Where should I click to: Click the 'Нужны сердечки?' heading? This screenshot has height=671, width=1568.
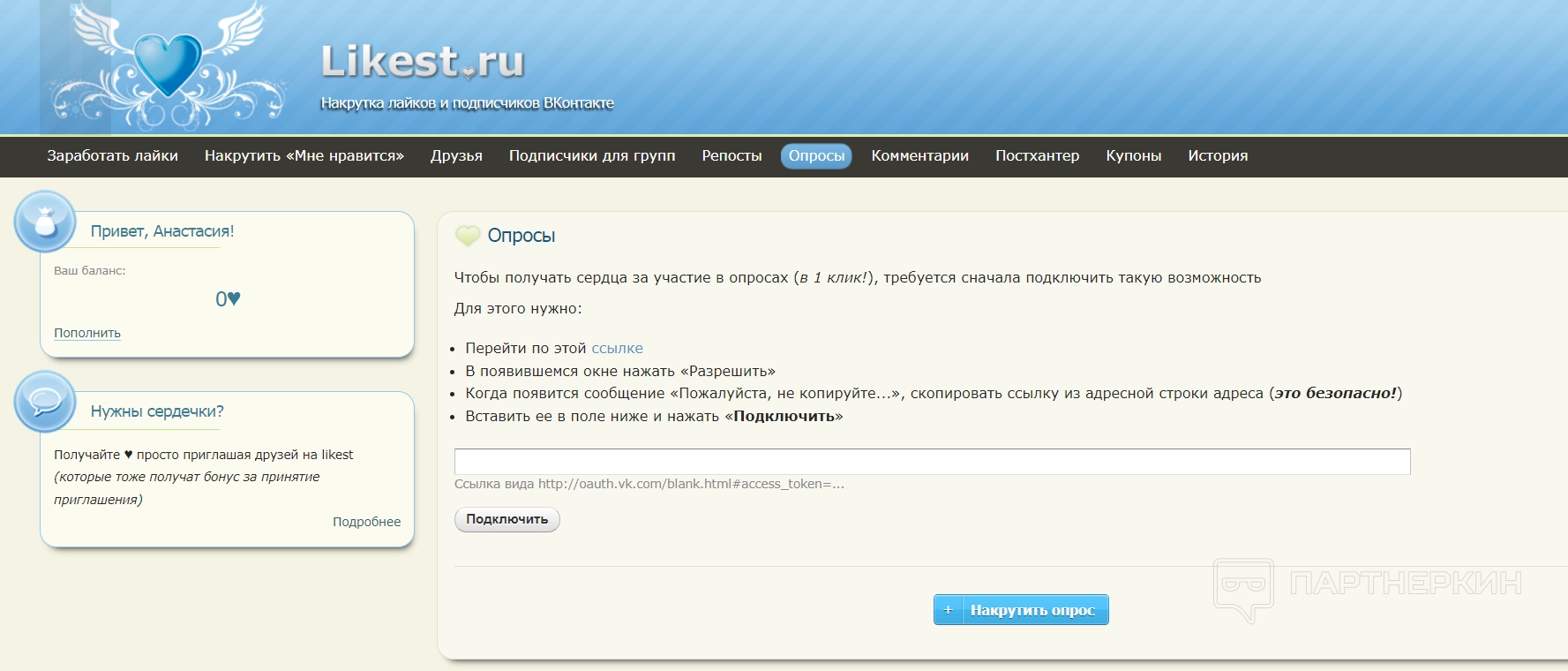coord(157,411)
